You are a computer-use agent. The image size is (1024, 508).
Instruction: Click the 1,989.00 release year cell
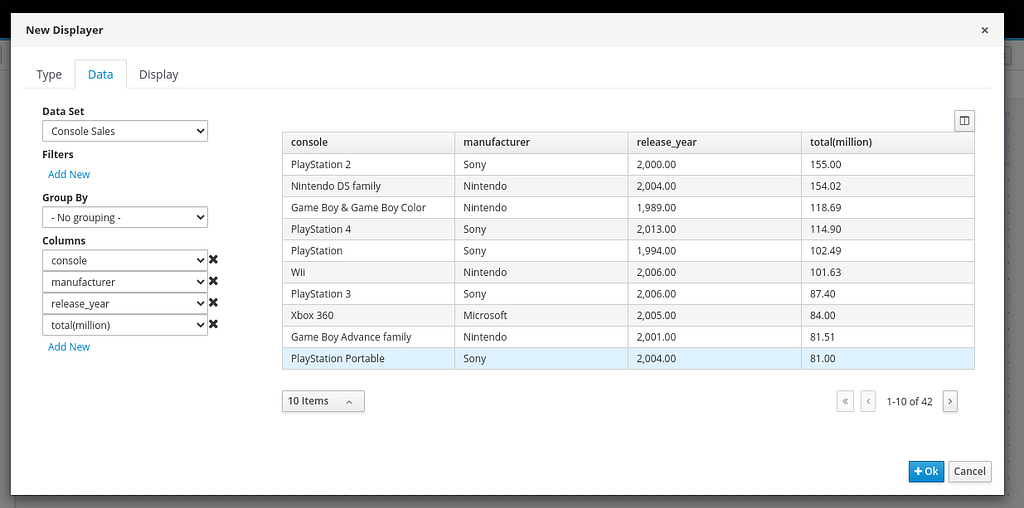[714, 208]
